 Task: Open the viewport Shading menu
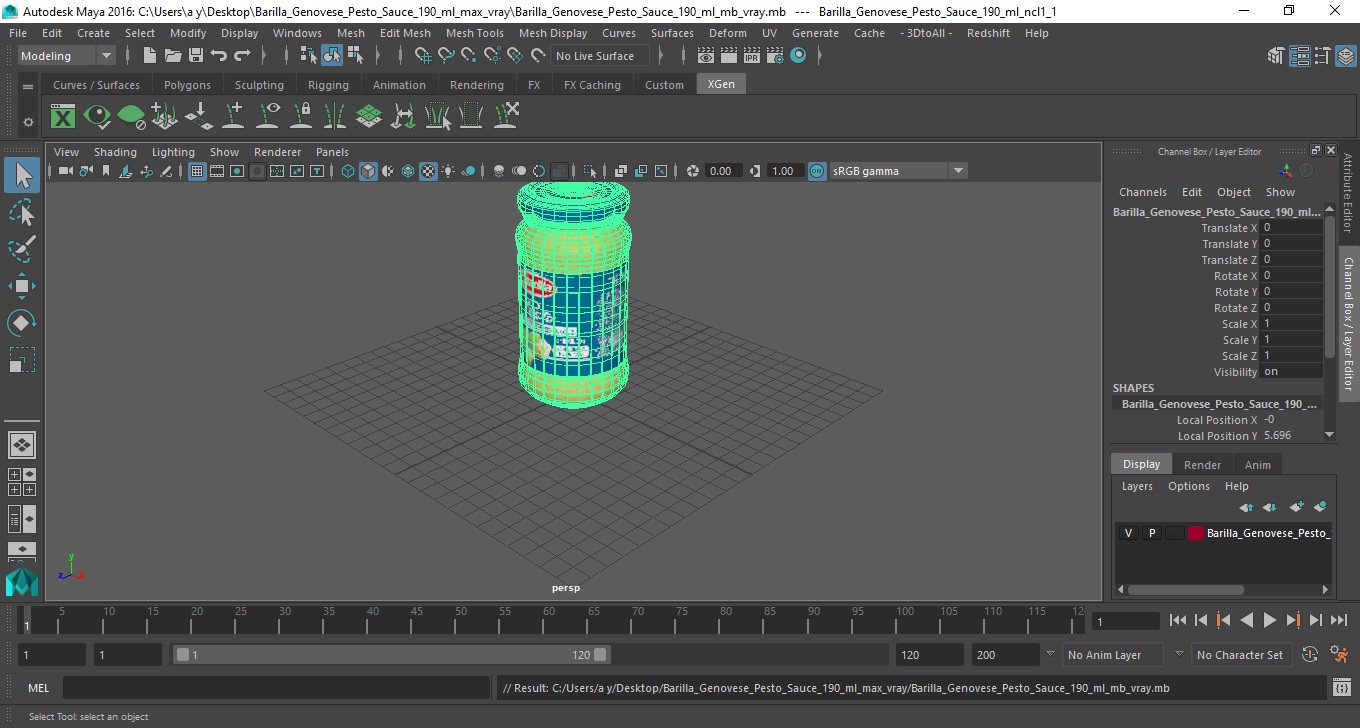tap(115, 152)
